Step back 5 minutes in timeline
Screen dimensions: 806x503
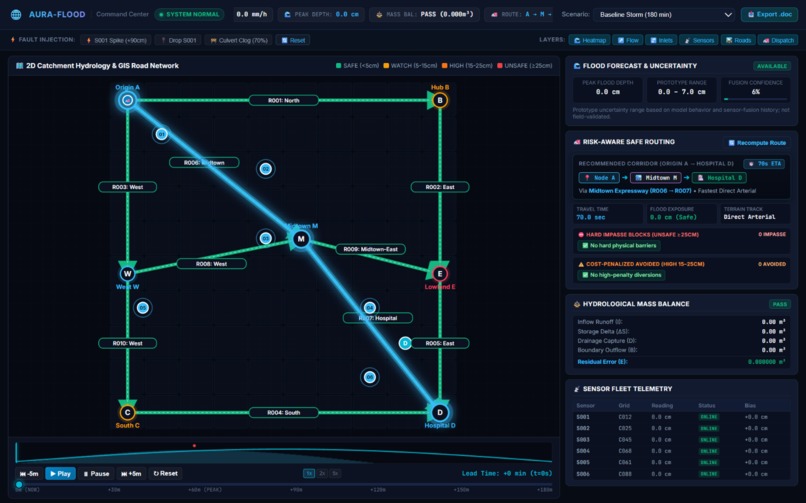click(29, 473)
